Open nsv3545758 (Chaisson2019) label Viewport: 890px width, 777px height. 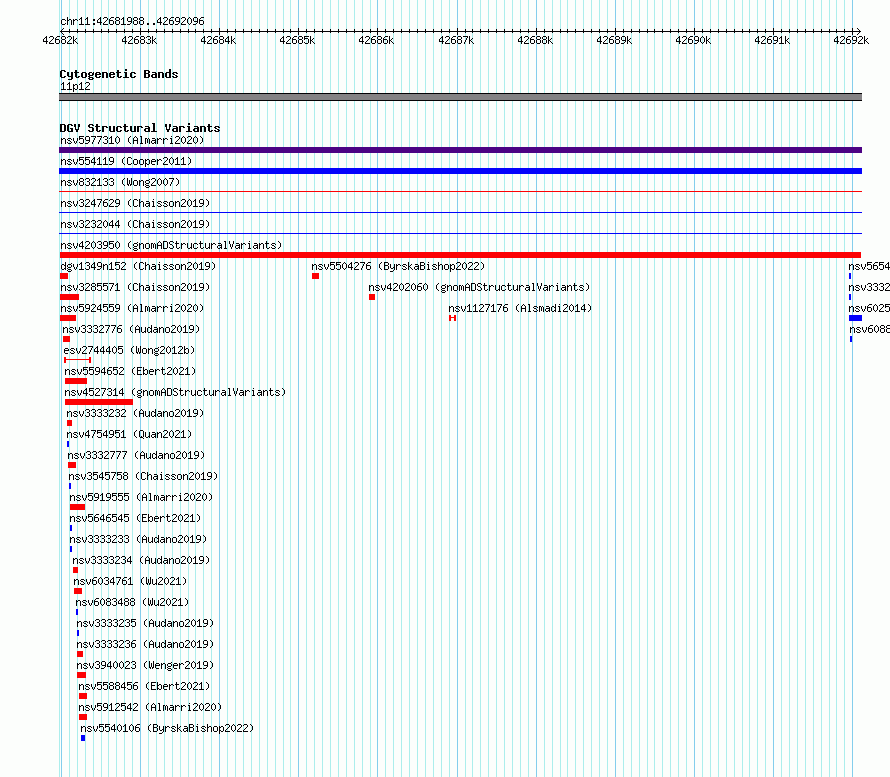click(x=143, y=476)
